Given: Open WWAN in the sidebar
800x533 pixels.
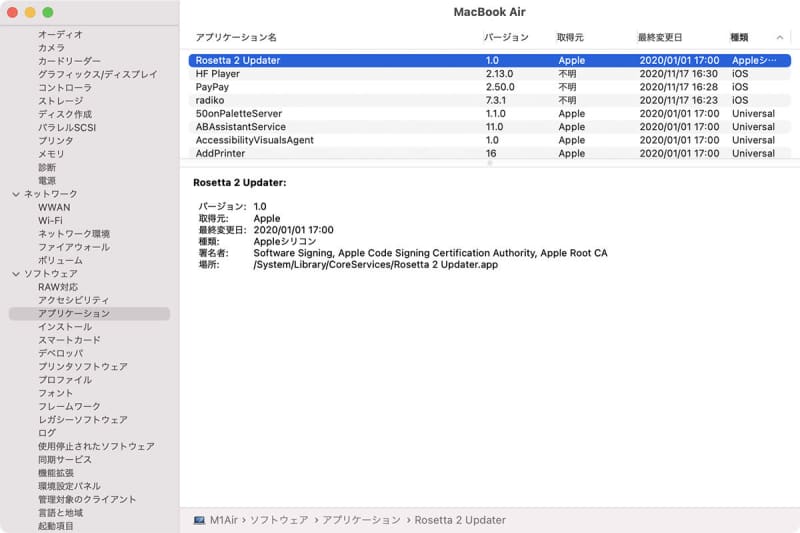Looking at the screenshot, I should tap(54, 208).
